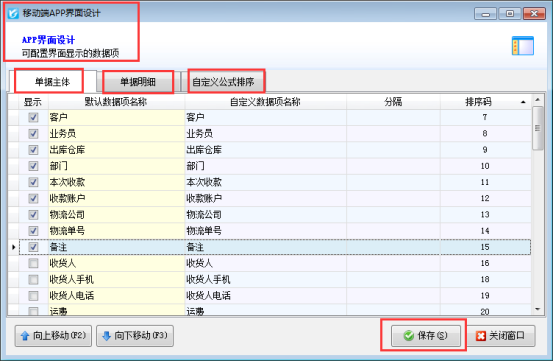Click the red X icon on 关闭窗口
This screenshot has width=554, height=361.
pyautogui.click(x=481, y=336)
